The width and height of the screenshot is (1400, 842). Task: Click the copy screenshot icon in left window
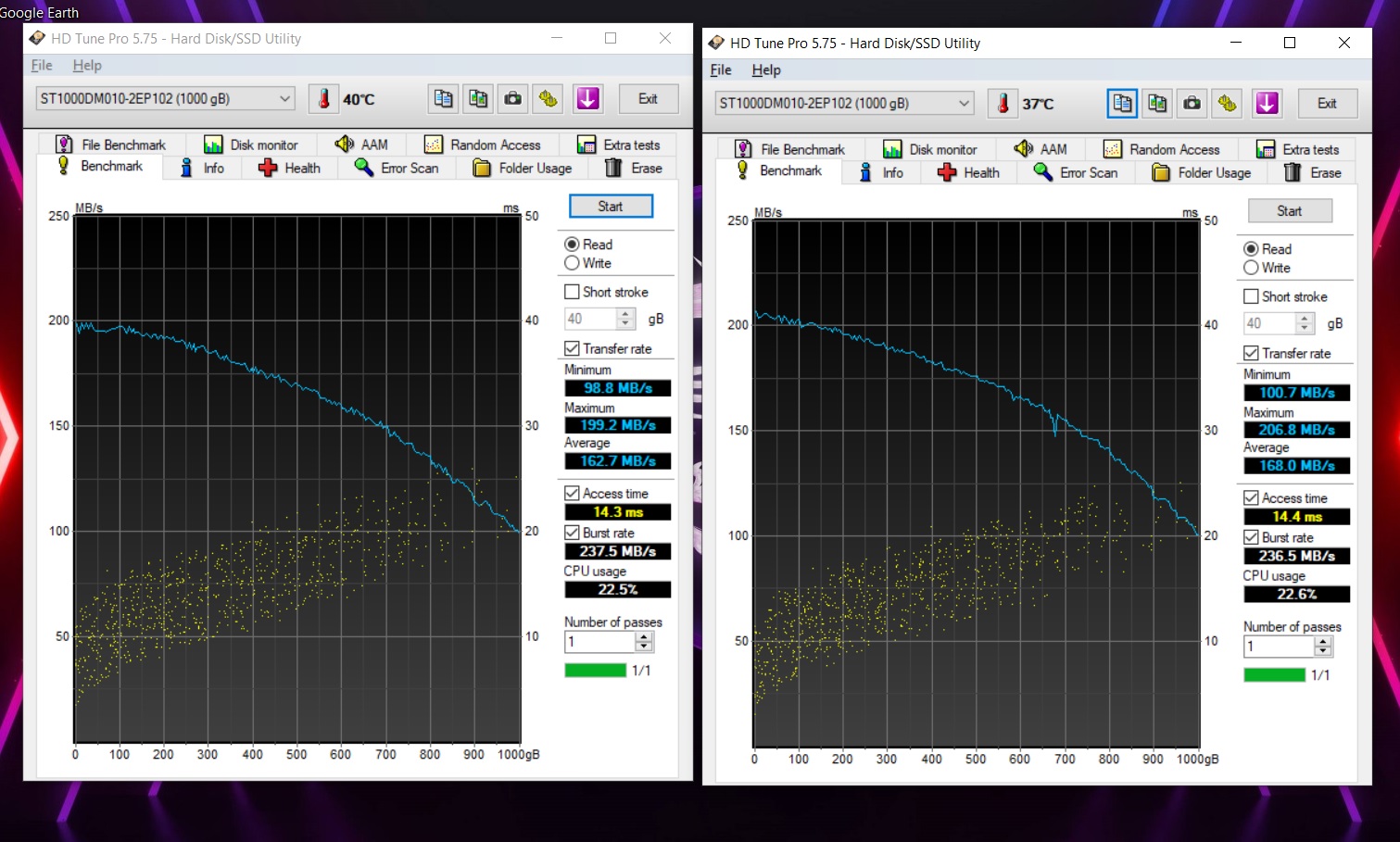(x=478, y=99)
